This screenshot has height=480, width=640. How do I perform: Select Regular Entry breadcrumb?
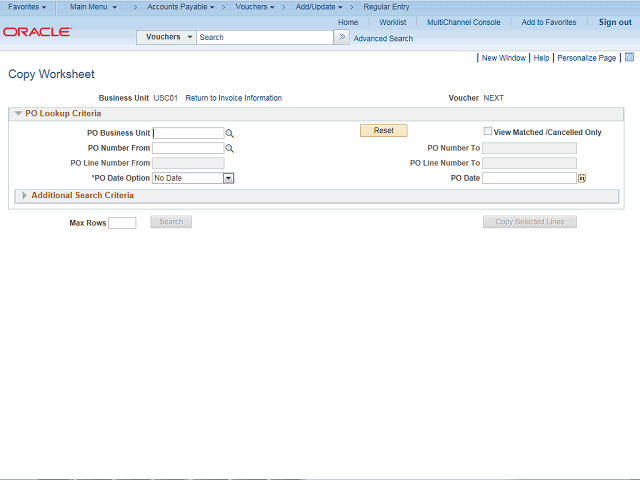pyautogui.click(x=386, y=7)
